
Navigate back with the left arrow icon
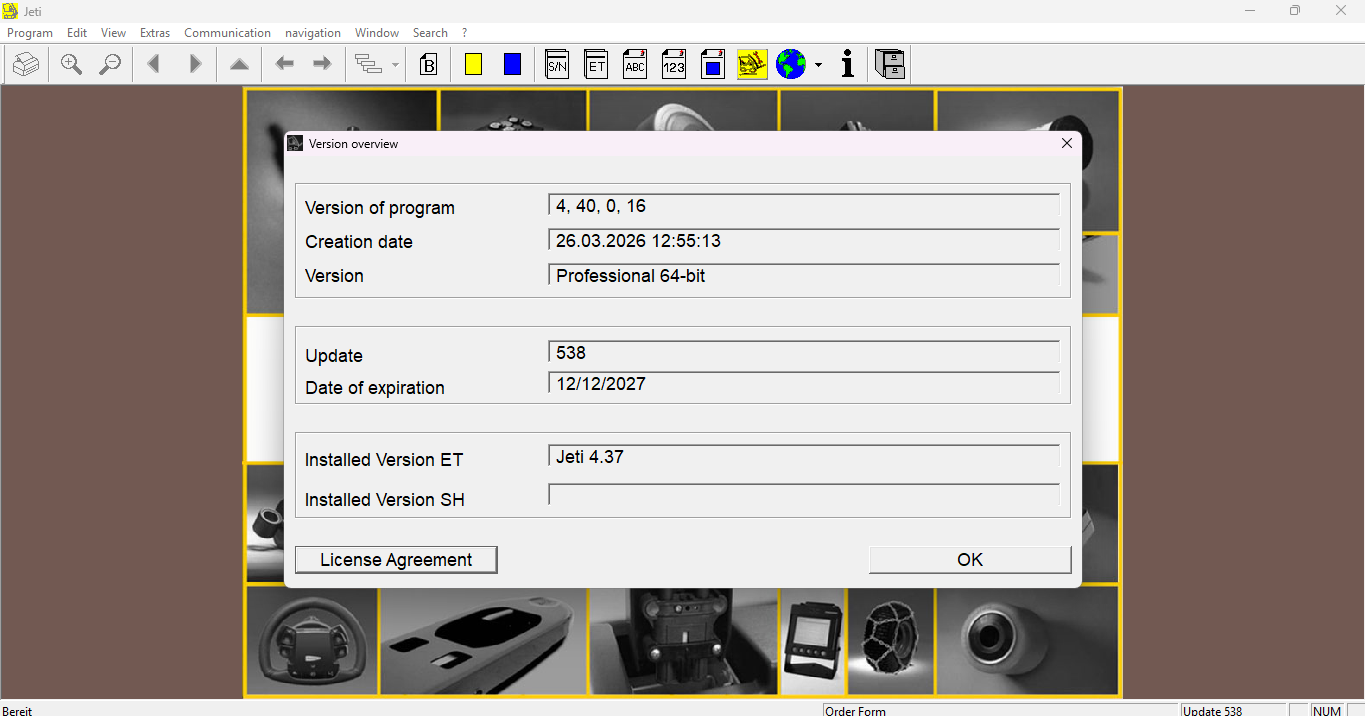285,65
